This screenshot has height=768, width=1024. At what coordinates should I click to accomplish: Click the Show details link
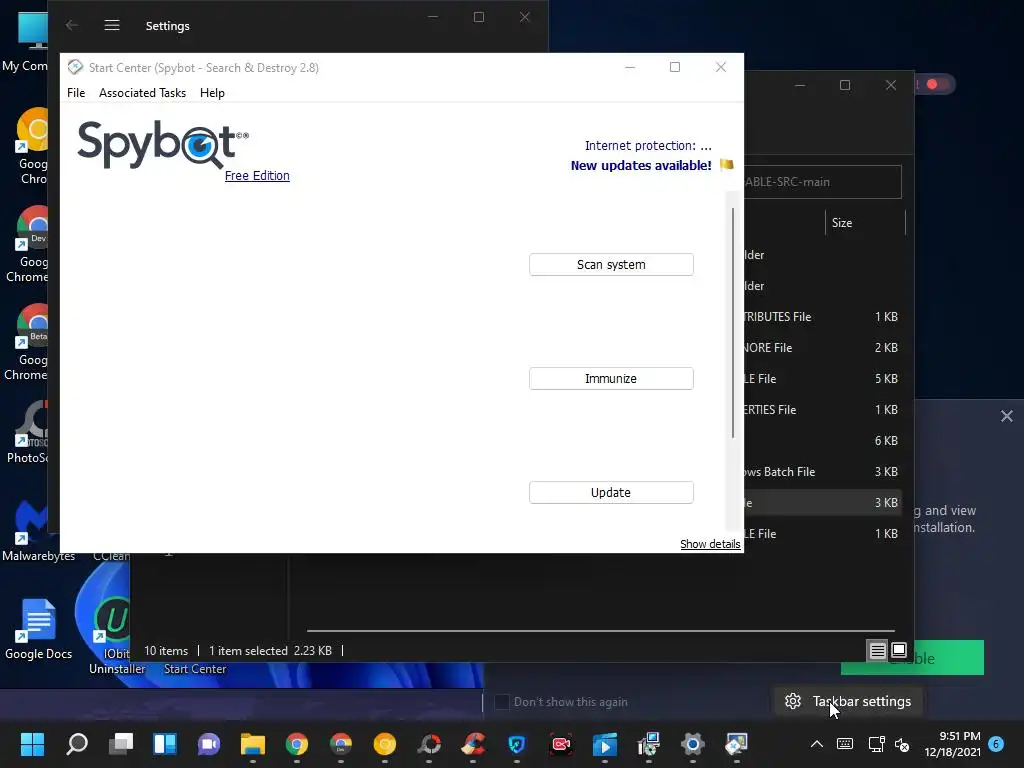click(710, 544)
